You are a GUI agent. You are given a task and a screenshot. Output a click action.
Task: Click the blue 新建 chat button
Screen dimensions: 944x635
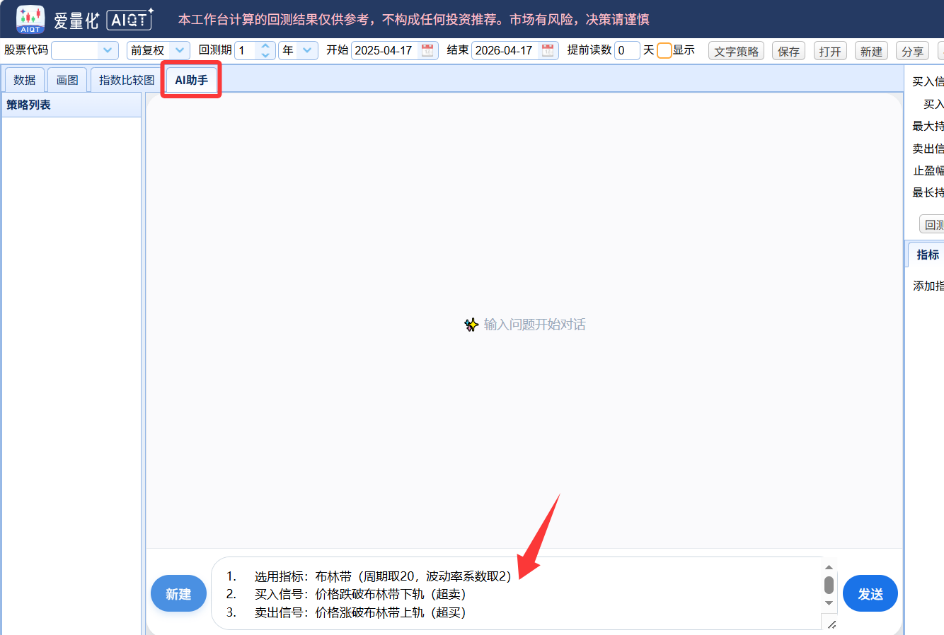coord(178,594)
